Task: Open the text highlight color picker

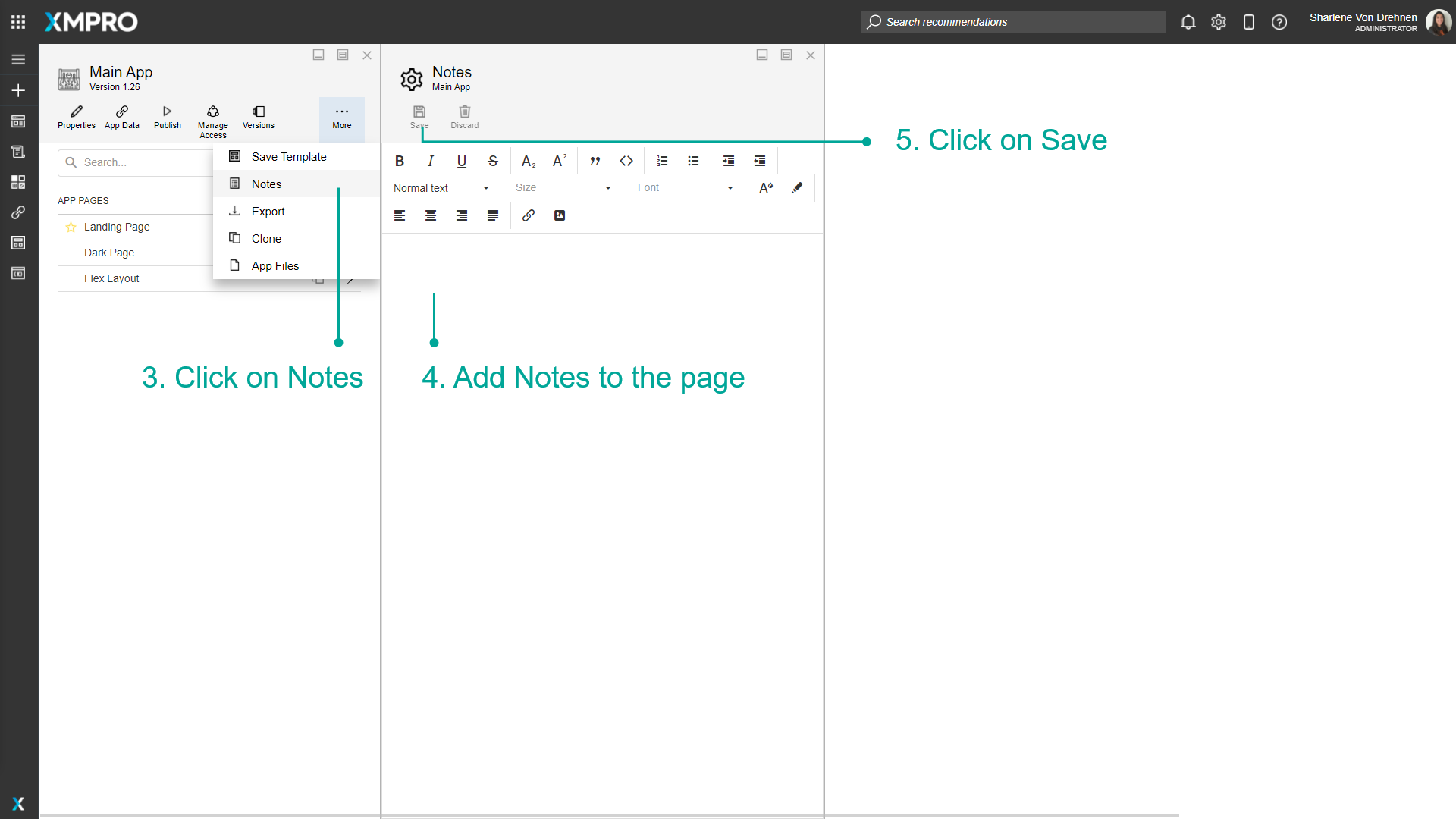Action: tap(797, 187)
